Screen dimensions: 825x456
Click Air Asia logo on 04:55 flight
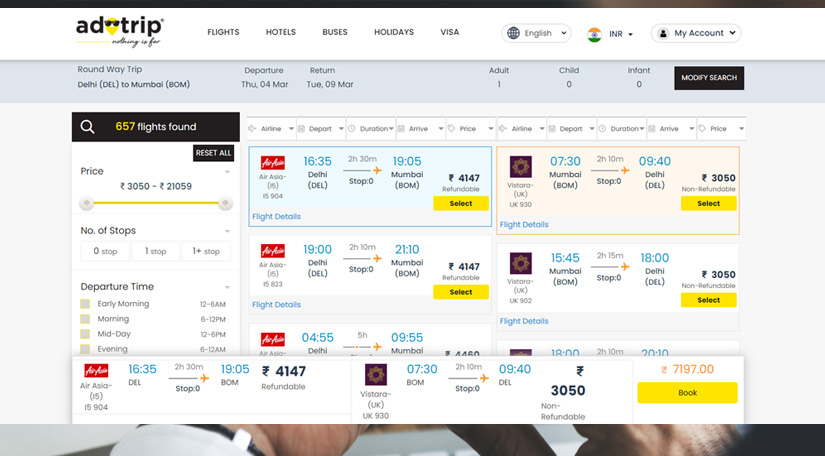coord(273,339)
